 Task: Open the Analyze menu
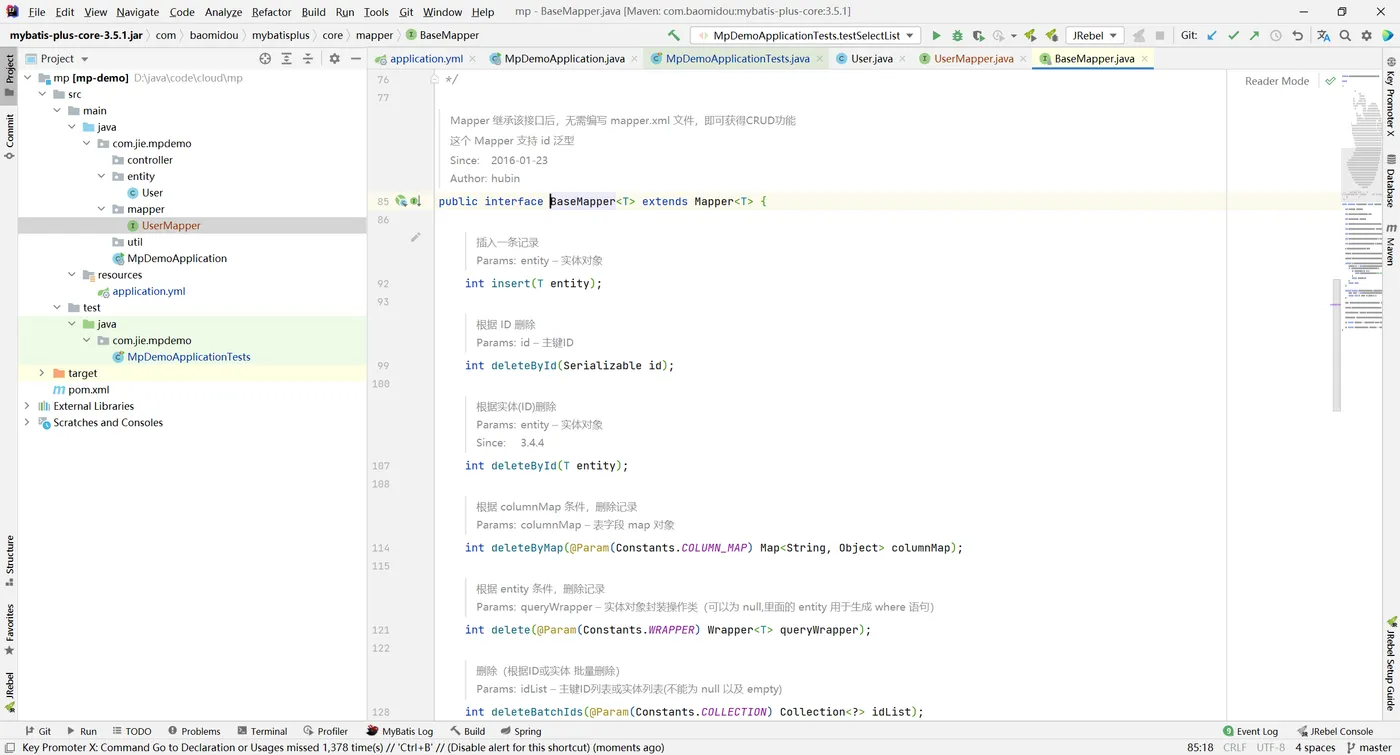pyautogui.click(x=223, y=12)
